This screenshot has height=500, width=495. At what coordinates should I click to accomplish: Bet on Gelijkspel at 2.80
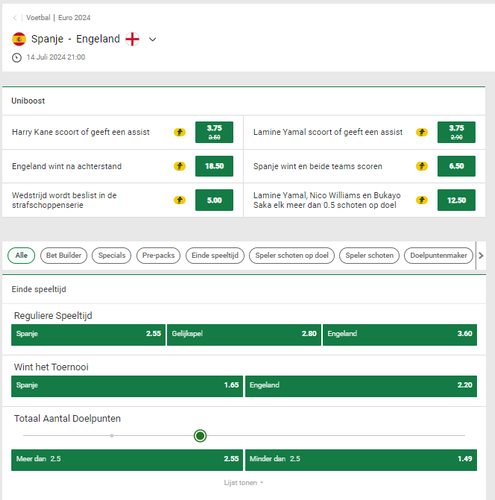(x=244, y=335)
